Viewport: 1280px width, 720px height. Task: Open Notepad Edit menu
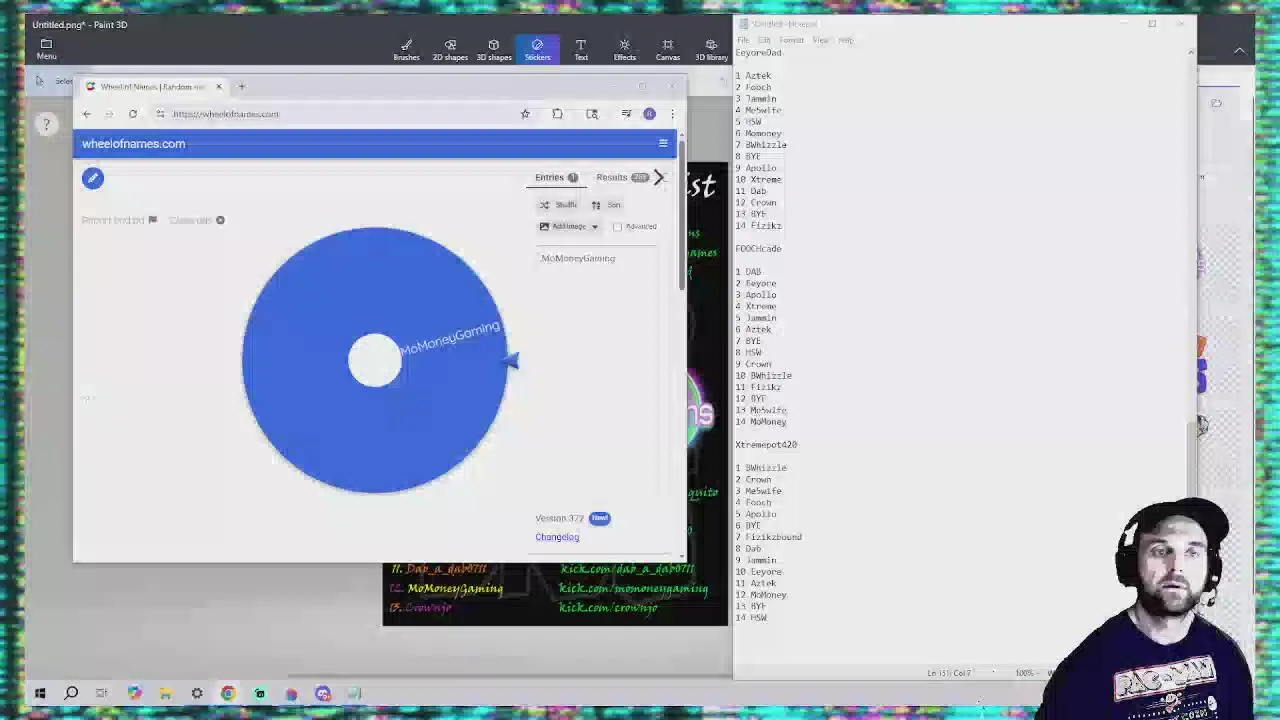764,40
